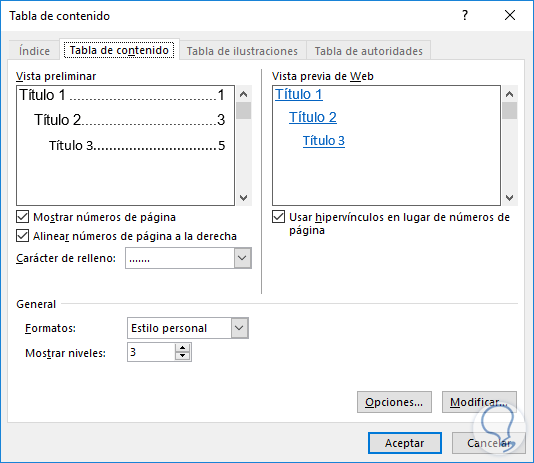The image size is (534, 463).
Task: Switch to the Índice tab
Action: tap(34, 51)
